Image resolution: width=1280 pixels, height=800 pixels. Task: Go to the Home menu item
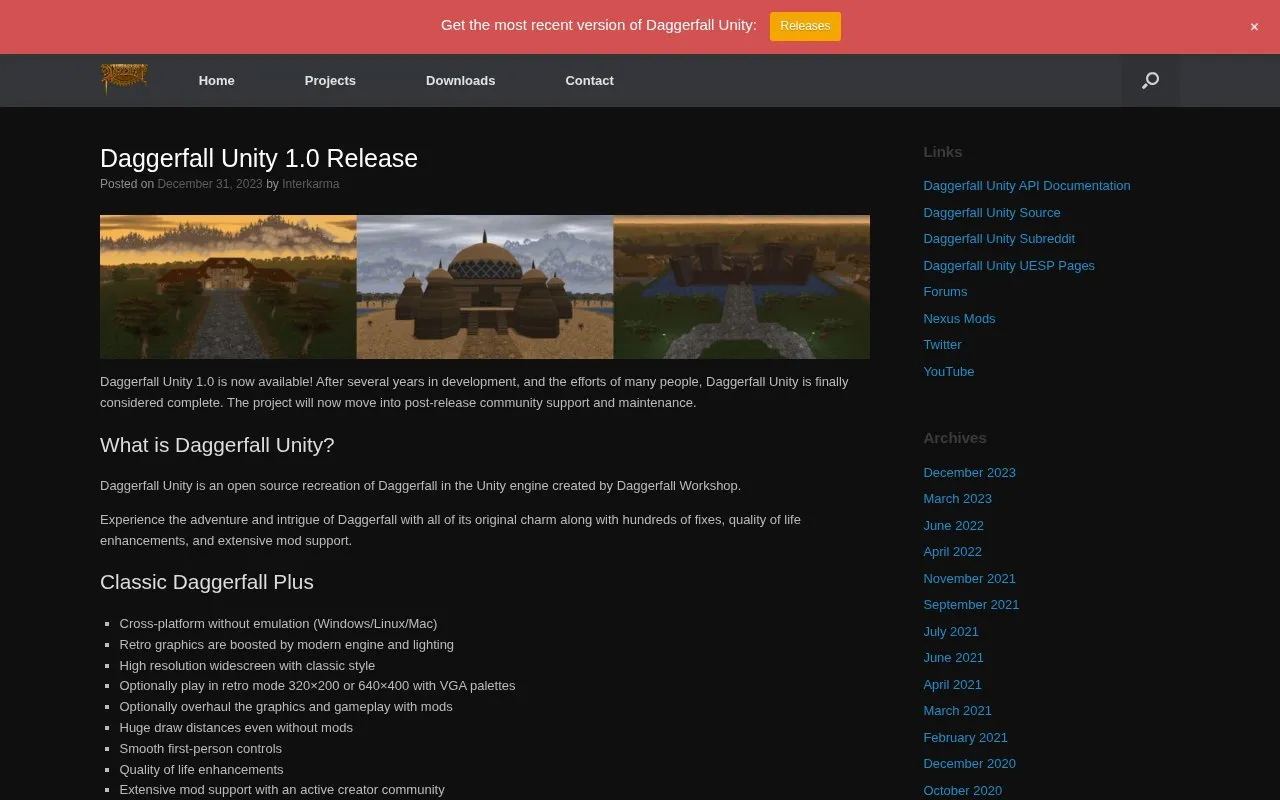pyautogui.click(x=217, y=80)
